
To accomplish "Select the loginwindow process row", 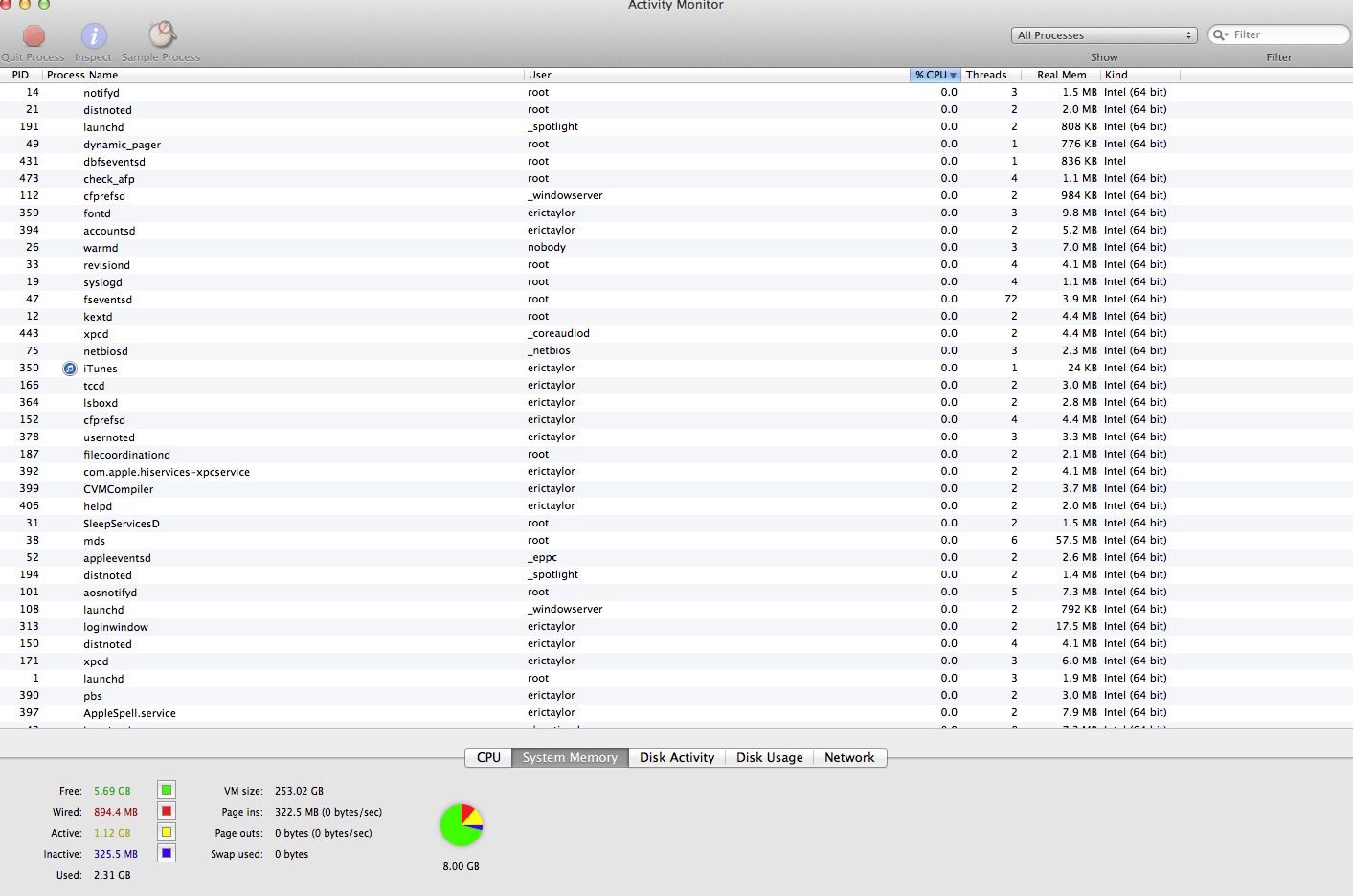I will 676,627.
